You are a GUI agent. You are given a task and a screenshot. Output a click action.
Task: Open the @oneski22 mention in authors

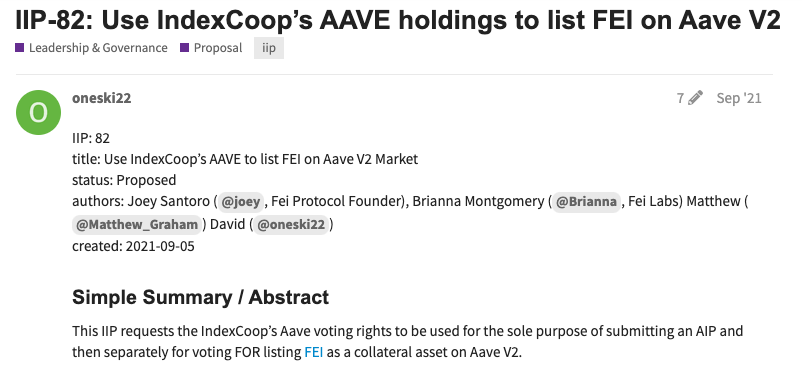tap(291, 224)
